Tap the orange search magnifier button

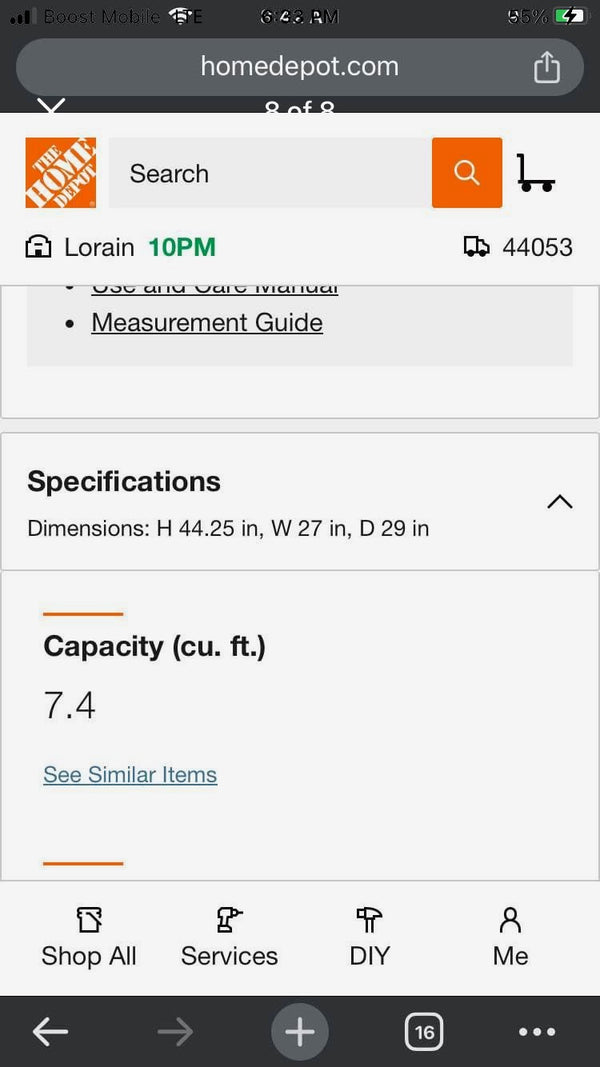point(467,173)
